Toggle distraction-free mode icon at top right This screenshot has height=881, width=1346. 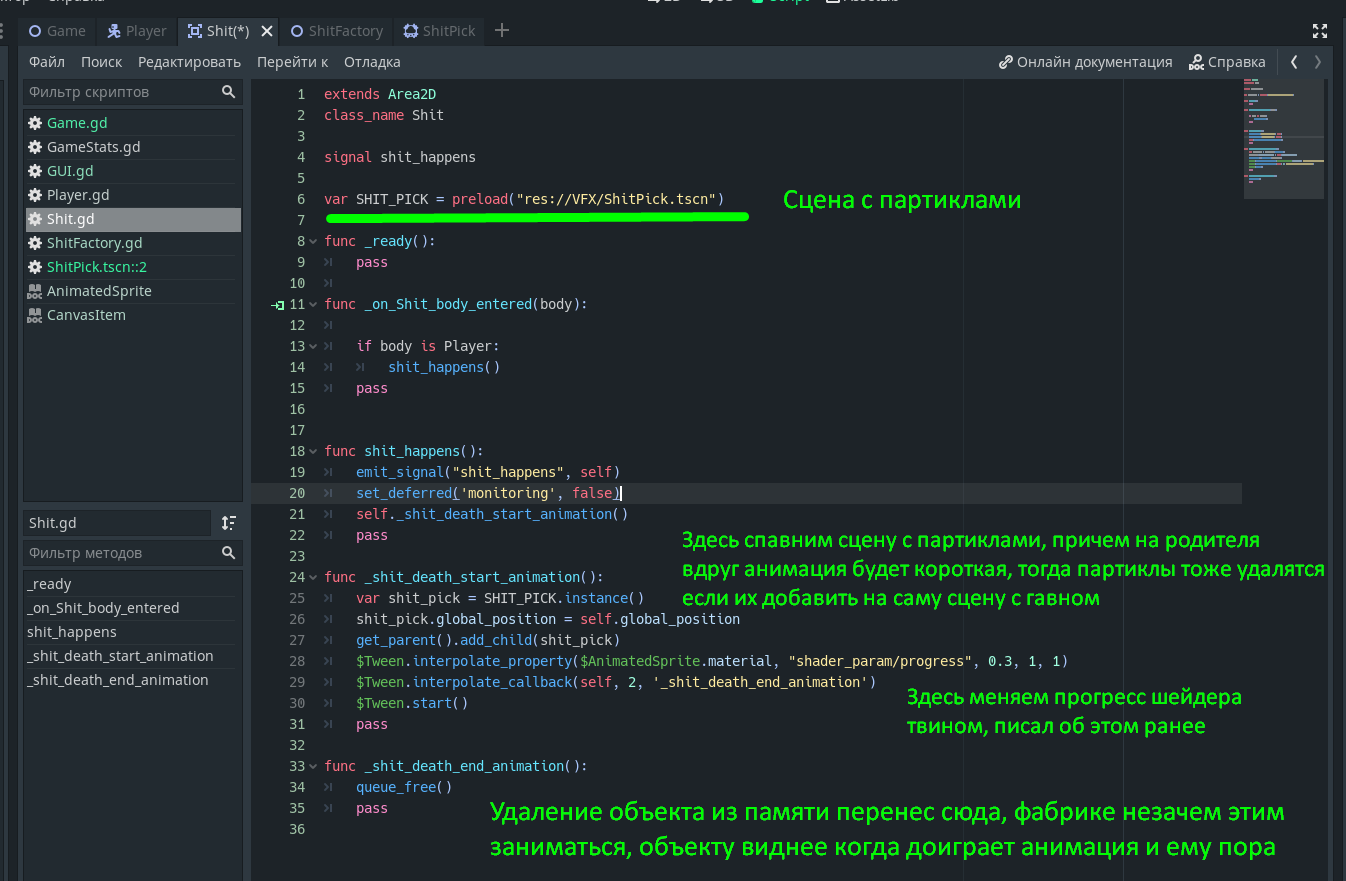pyautogui.click(x=1320, y=31)
